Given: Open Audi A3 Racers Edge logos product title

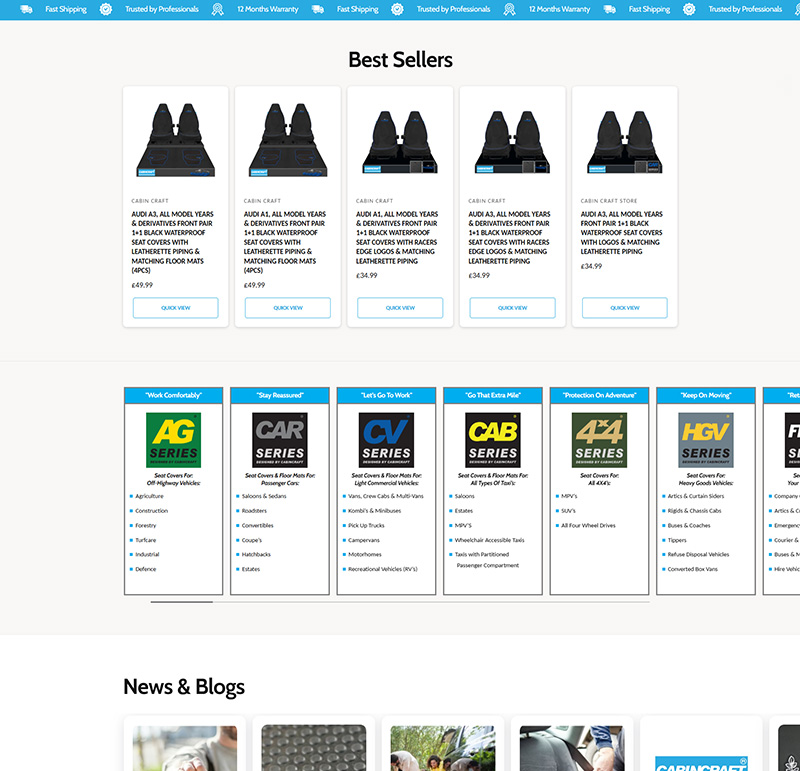Looking at the screenshot, I should click(509, 237).
